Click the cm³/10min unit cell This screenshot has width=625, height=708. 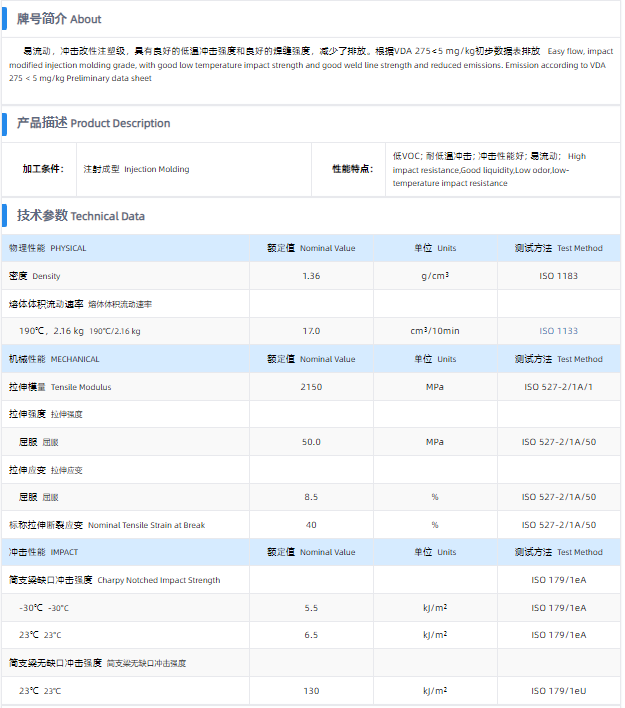pos(434,331)
